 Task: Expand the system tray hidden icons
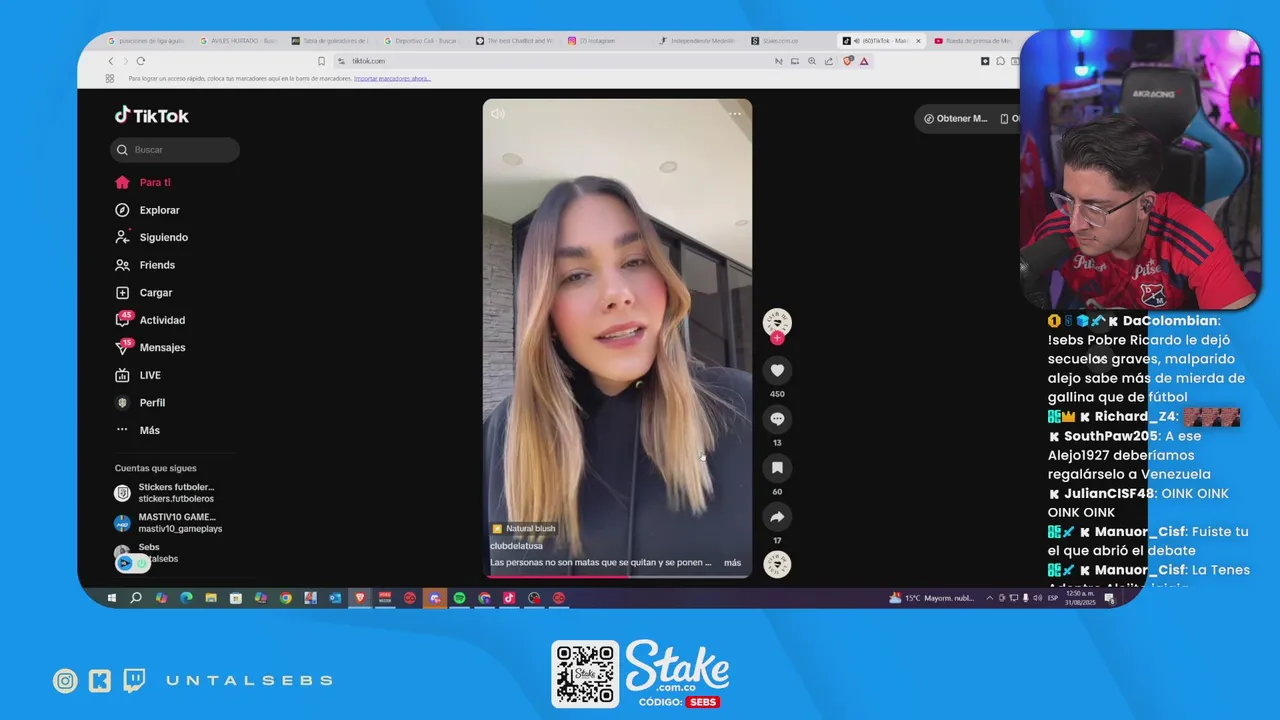[x=990, y=598]
